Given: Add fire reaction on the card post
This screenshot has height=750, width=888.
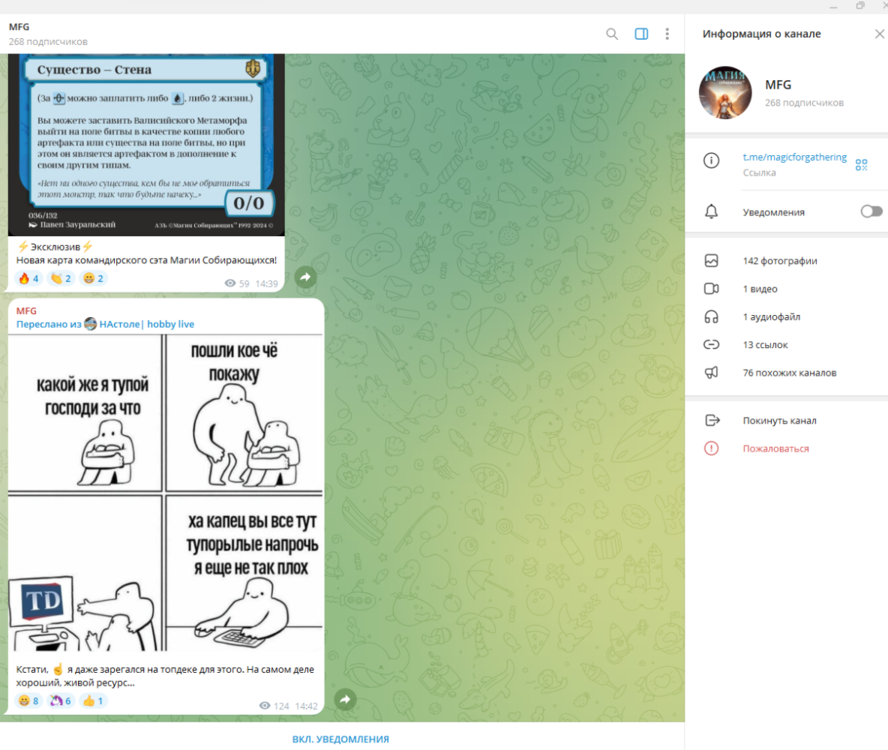Looking at the screenshot, I should (x=29, y=278).
